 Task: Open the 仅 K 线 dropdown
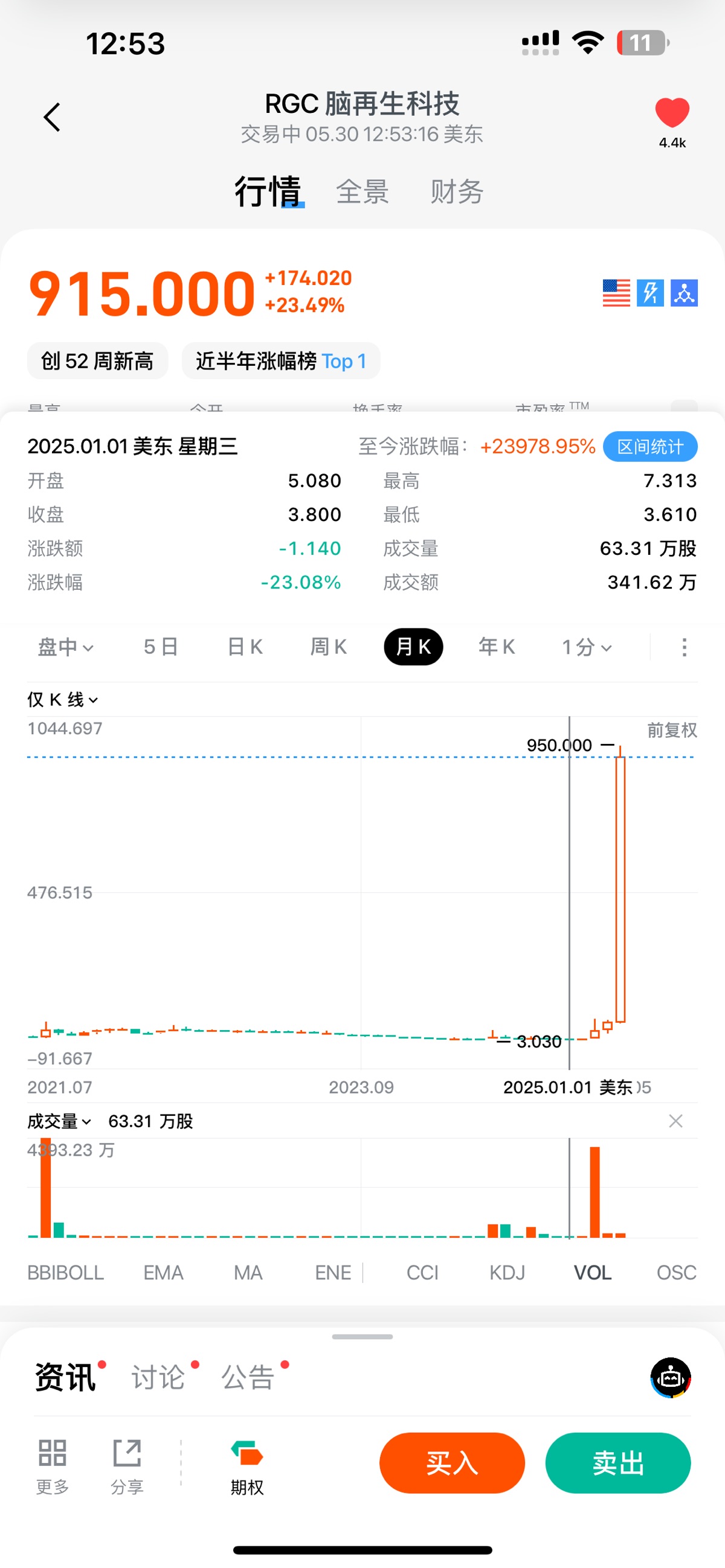[x=62, y=699]
